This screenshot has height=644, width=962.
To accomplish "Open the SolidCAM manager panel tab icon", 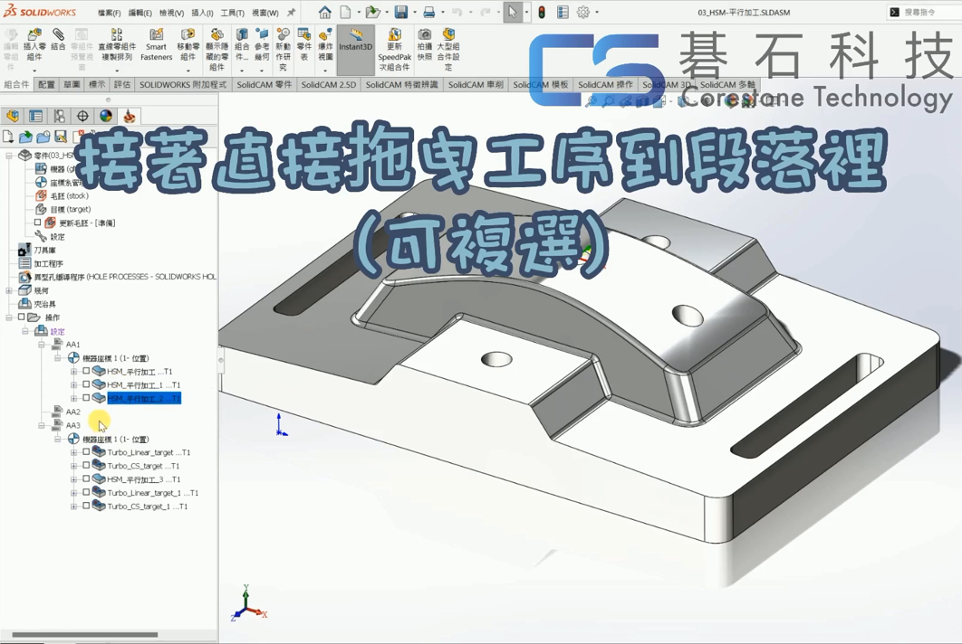I will tap(129, 117).
